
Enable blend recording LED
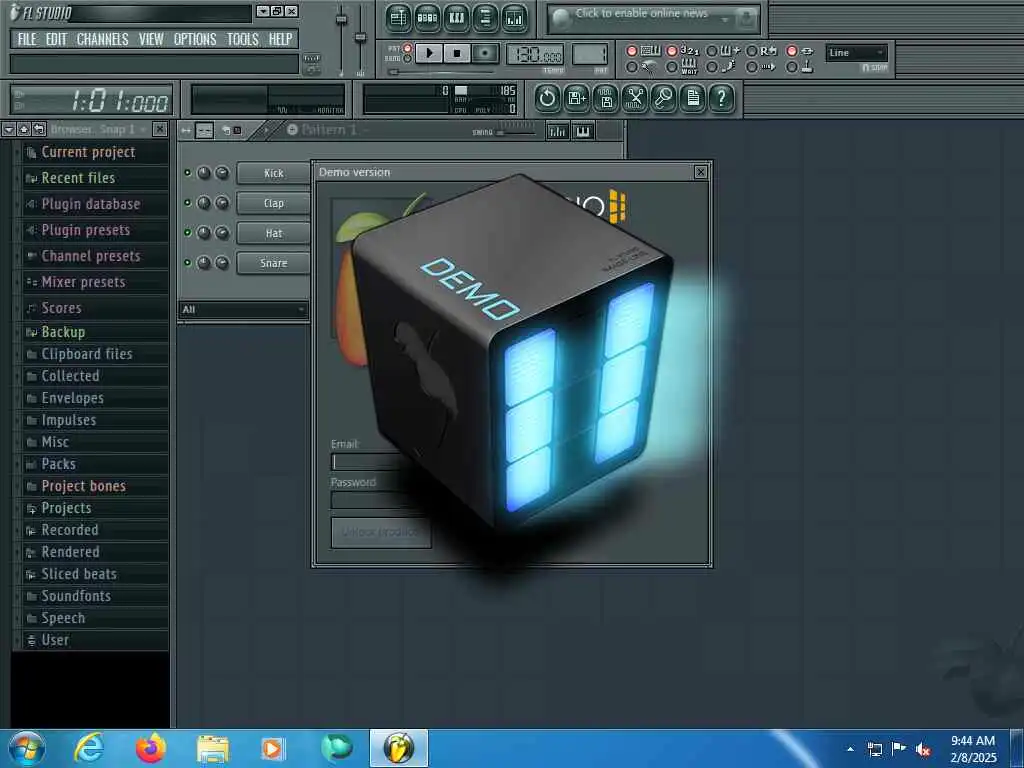pos(712,51)
